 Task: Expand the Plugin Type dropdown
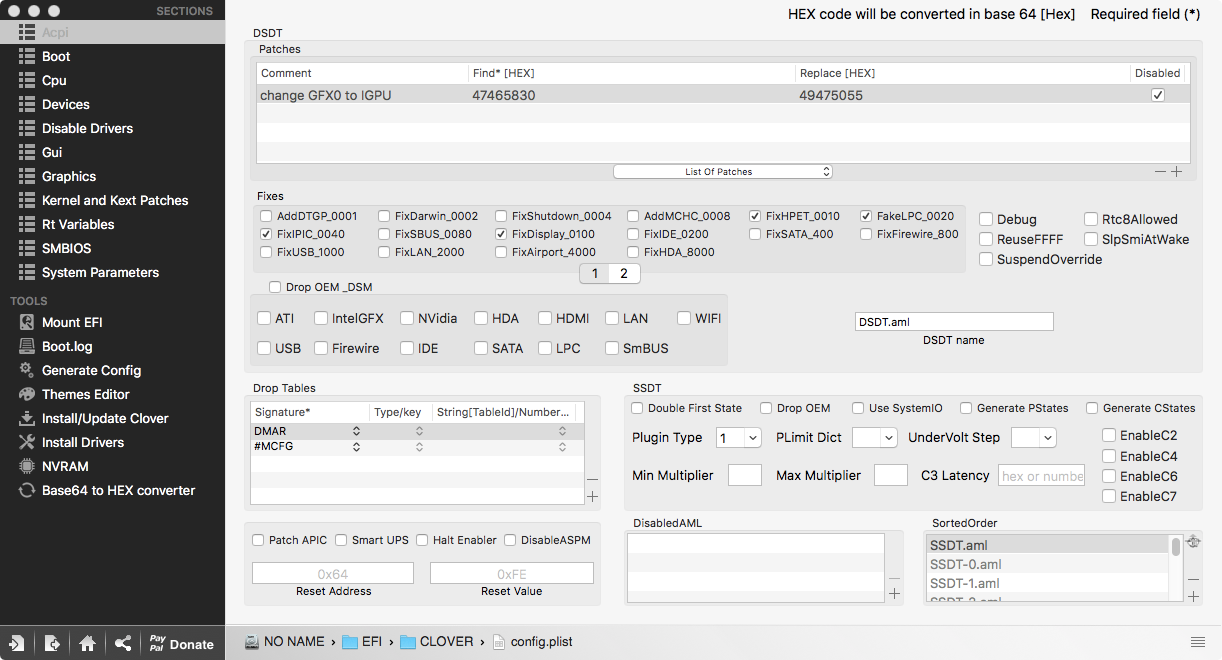(x=739, y=438)
